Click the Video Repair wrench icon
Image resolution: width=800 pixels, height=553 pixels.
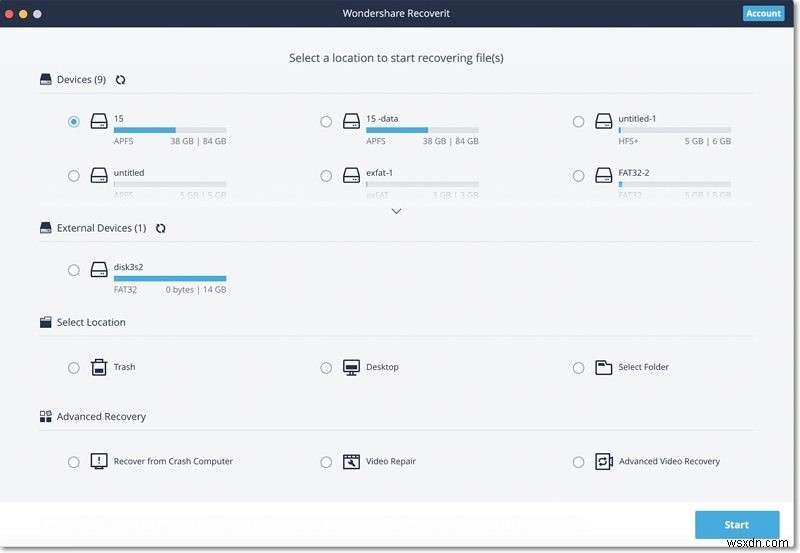point(351,461)
